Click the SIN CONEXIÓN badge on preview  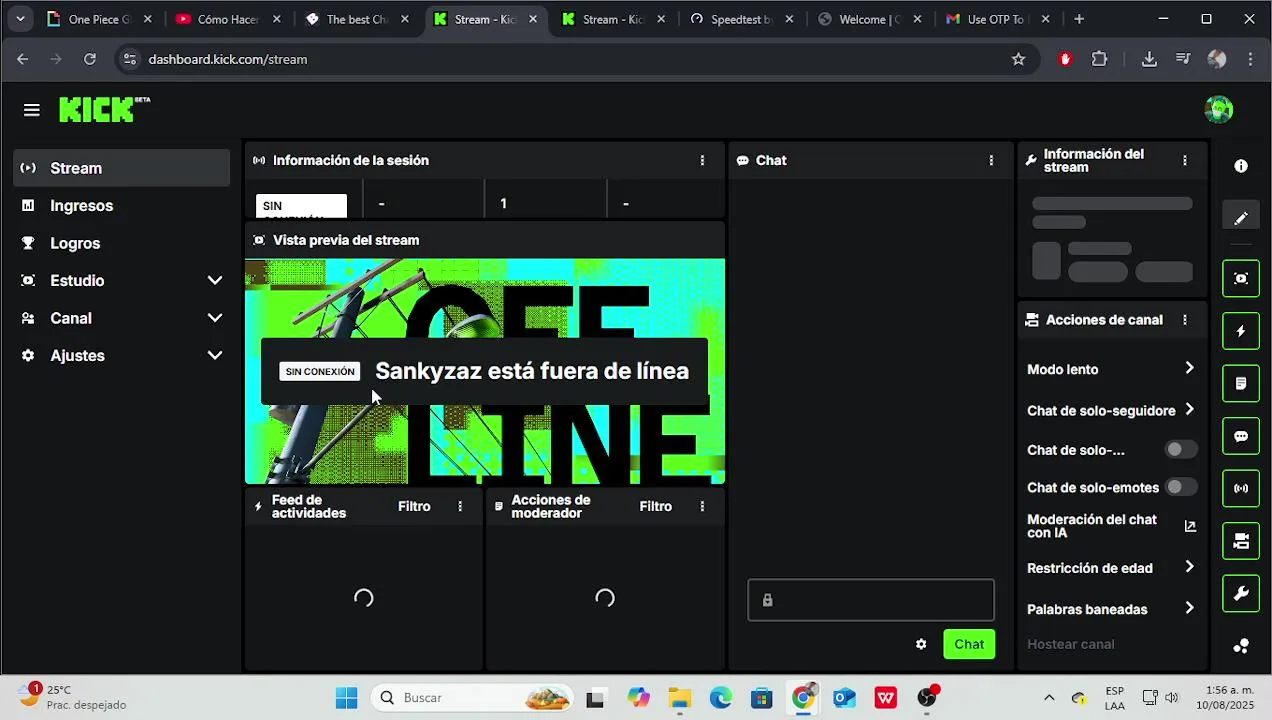(320, 371)
